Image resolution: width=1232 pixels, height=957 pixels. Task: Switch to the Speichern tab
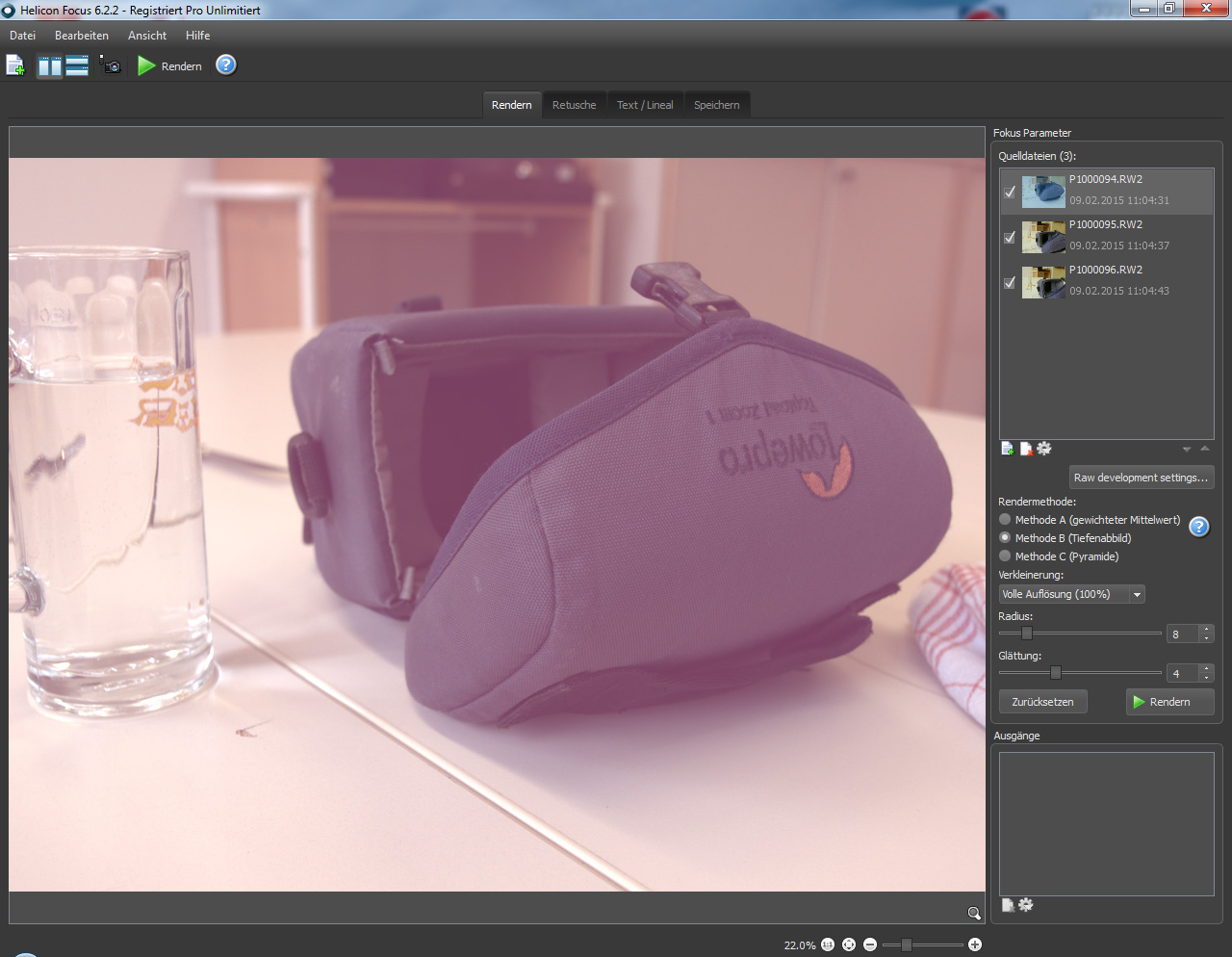click(717, 105)
